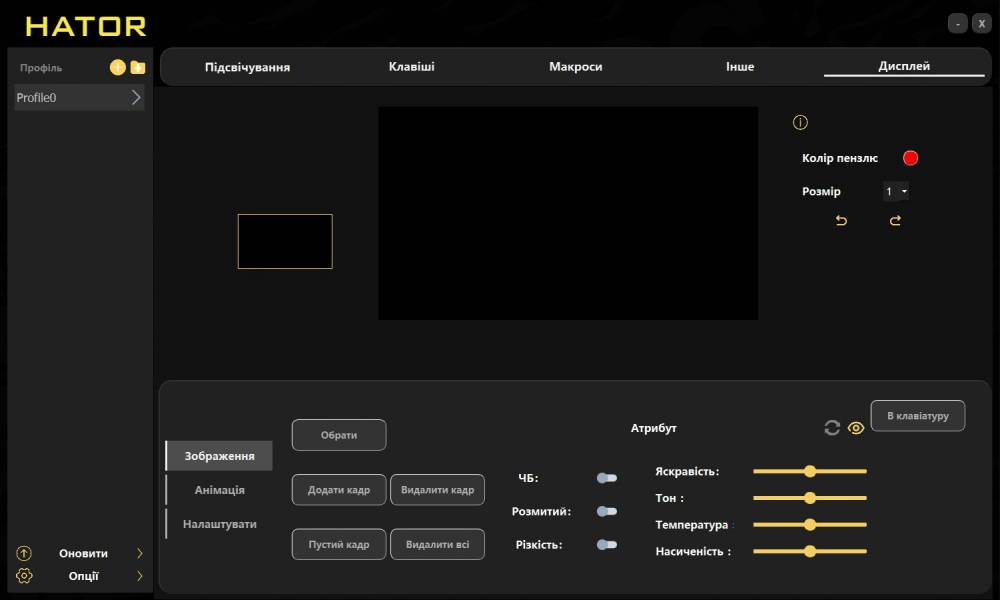Click the Оновити update arrow icon
The width and height of the screenshot is (1000, 600).
[x=25, y=553]
